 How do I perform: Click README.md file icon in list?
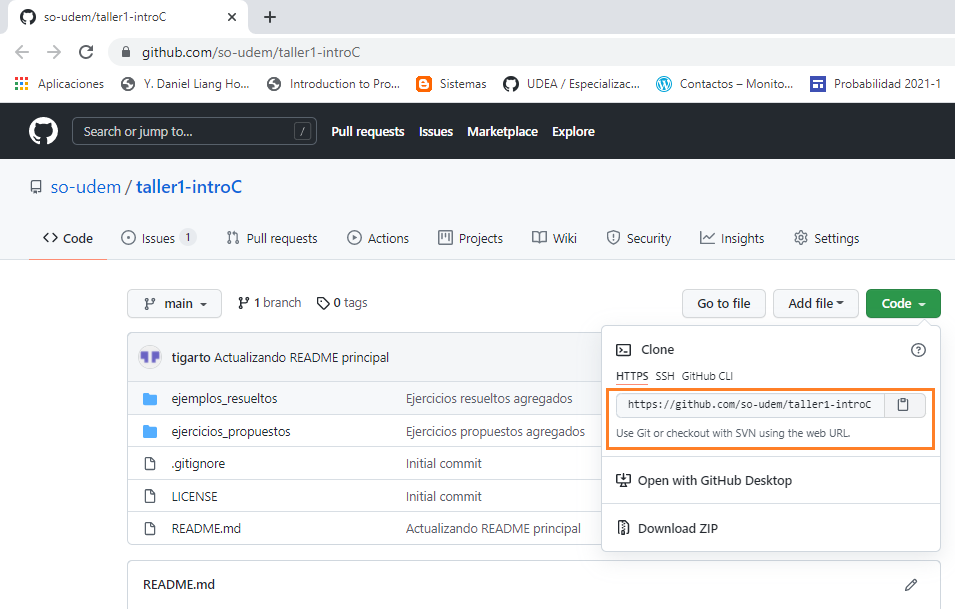pyautogui.click(x=150, y=529)
